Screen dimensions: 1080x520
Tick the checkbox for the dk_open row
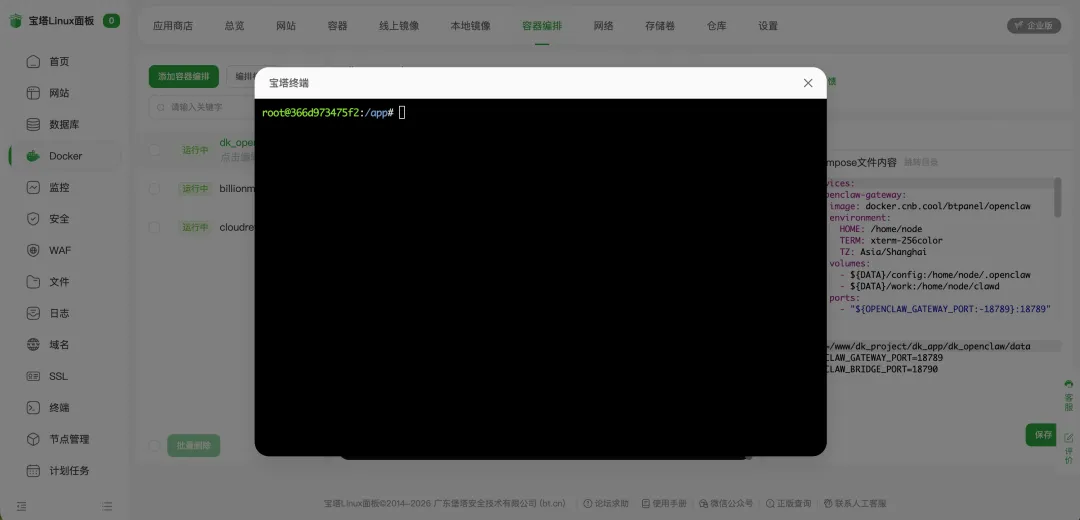pos(155,149)
